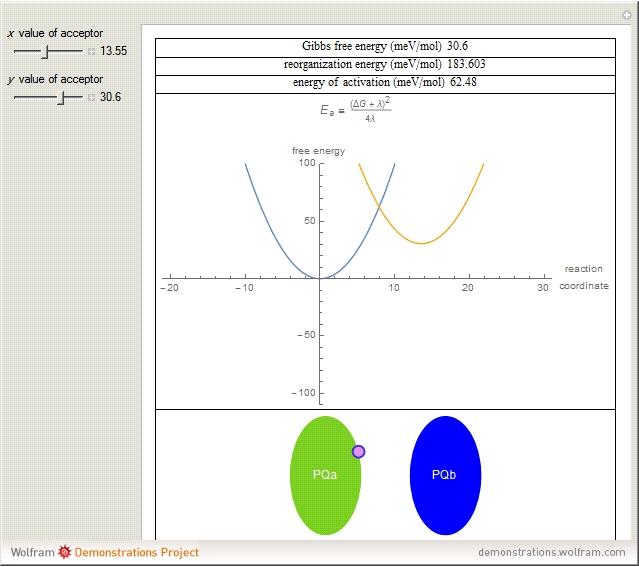Click the 'y value of acceptor' label
639x567 pixels.
coord(55,79)
